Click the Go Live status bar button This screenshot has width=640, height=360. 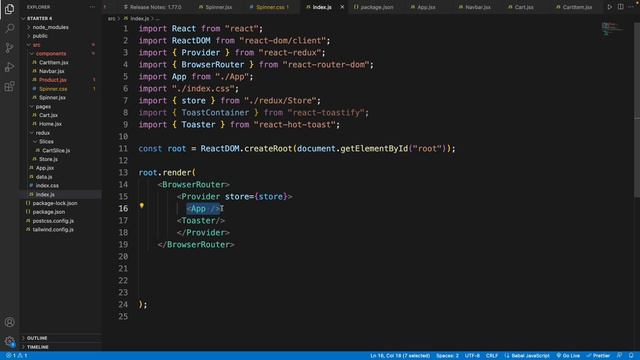[568, 356]
